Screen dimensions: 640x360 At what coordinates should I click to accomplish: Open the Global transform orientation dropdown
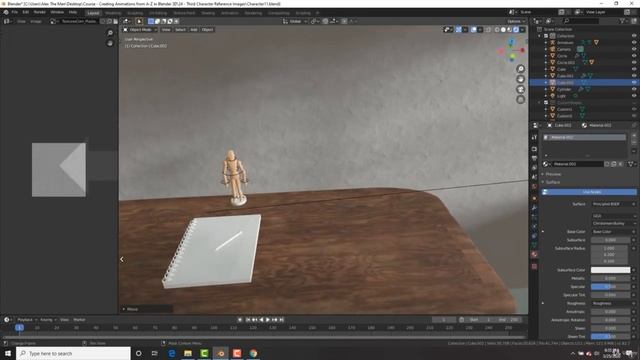pyautogui.click(x=295, y=21)
